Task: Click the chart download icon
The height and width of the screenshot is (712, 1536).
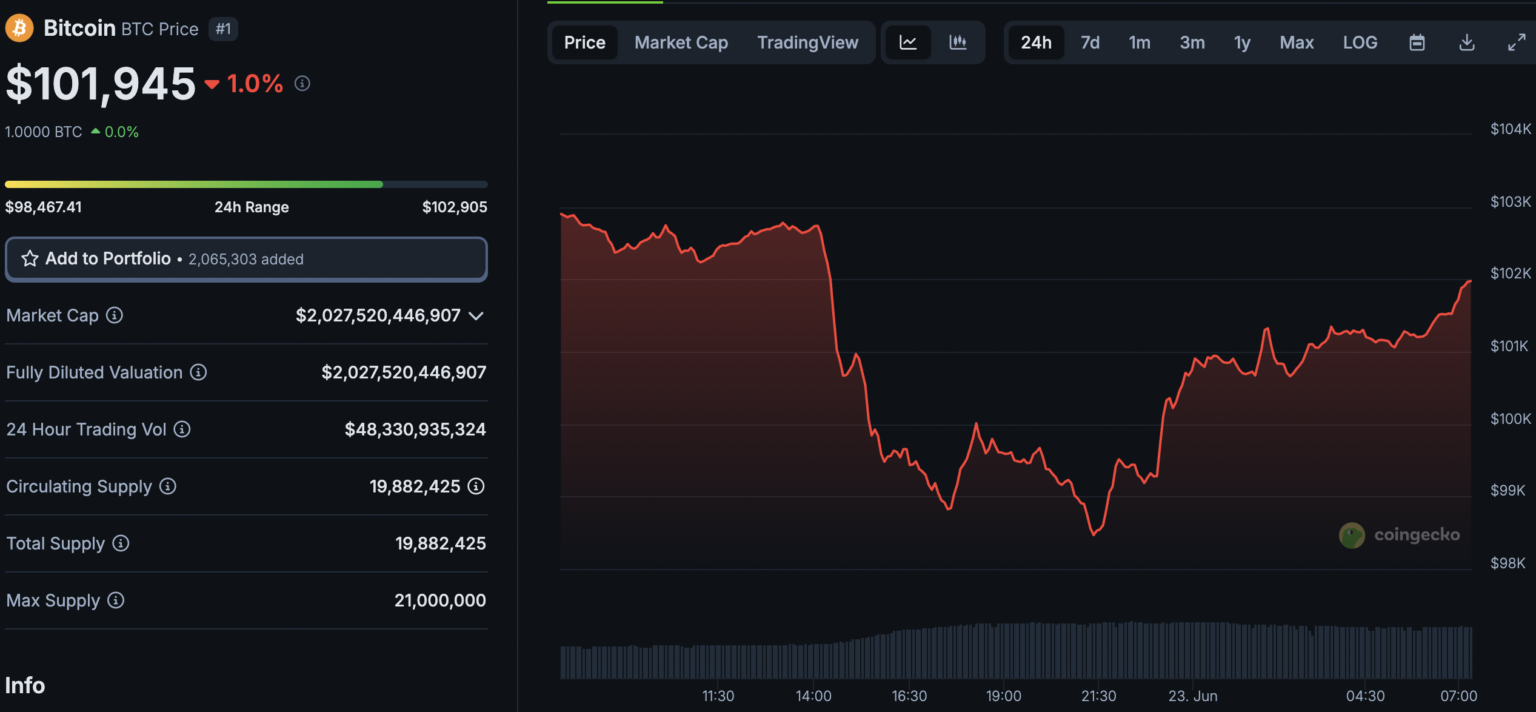Action: point(1466,42)
